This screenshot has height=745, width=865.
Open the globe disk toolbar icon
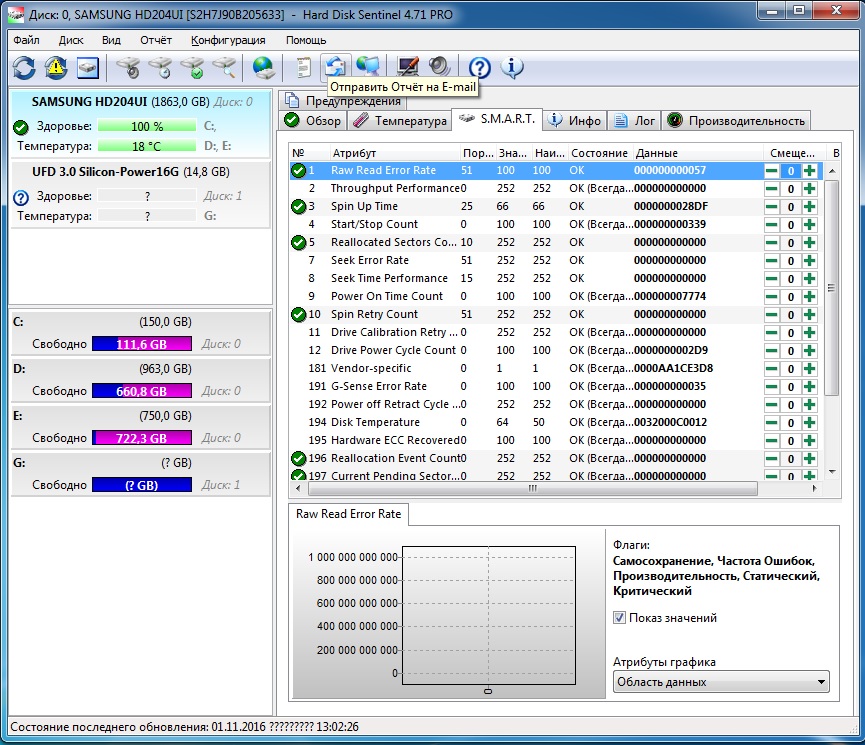click(264, 68)
